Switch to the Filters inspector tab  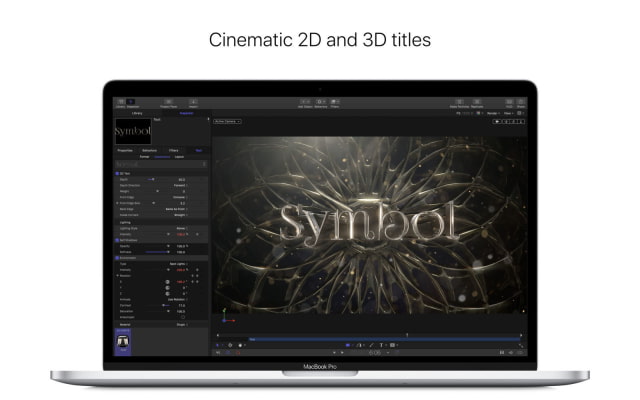173,150
